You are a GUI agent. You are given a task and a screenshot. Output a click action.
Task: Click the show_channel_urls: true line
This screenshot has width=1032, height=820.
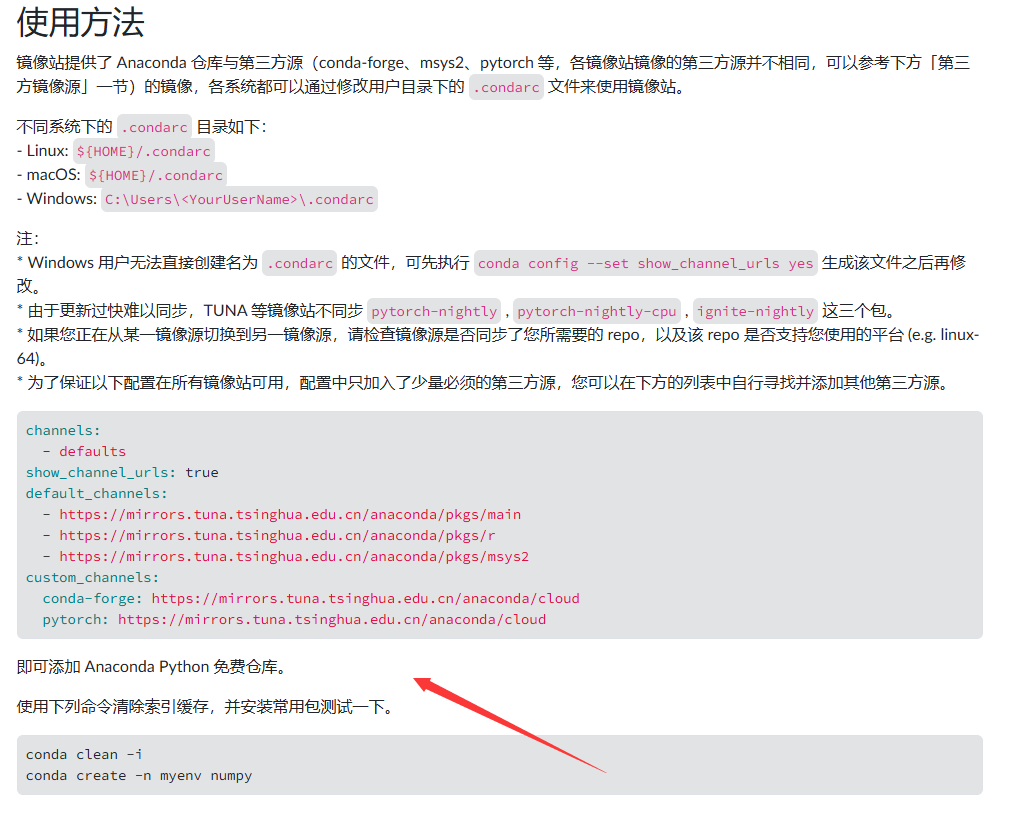point(122,473)
